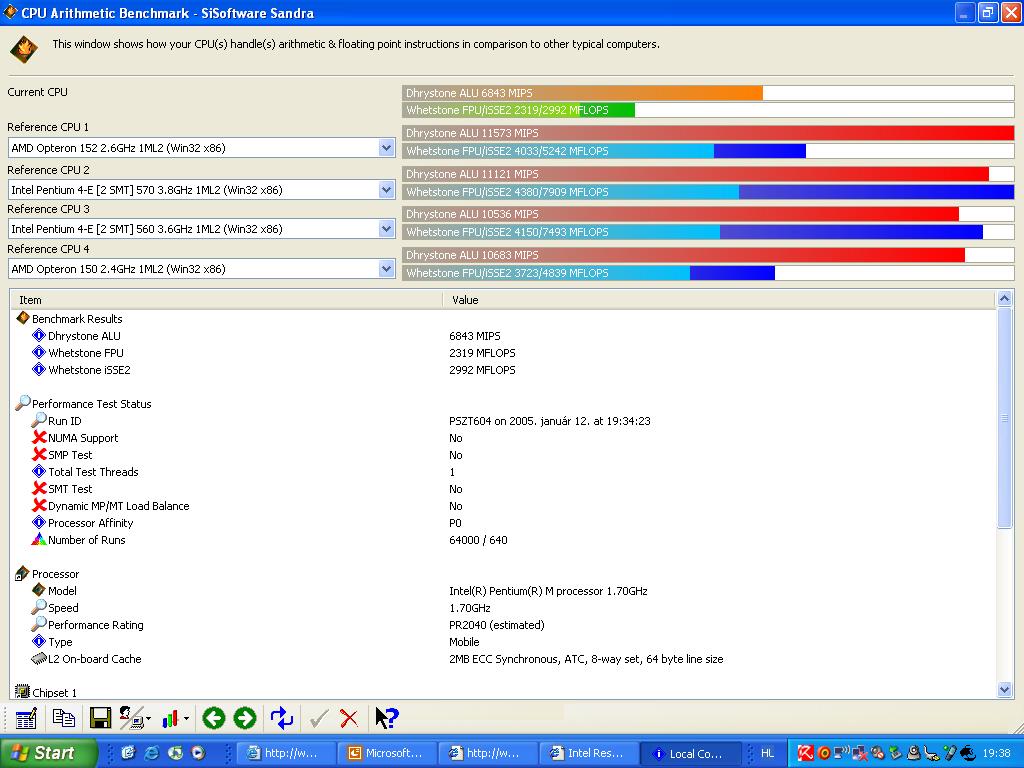Click the value Intel(R) Pentium(R) M processor 1.70GHz

(548, 590)
